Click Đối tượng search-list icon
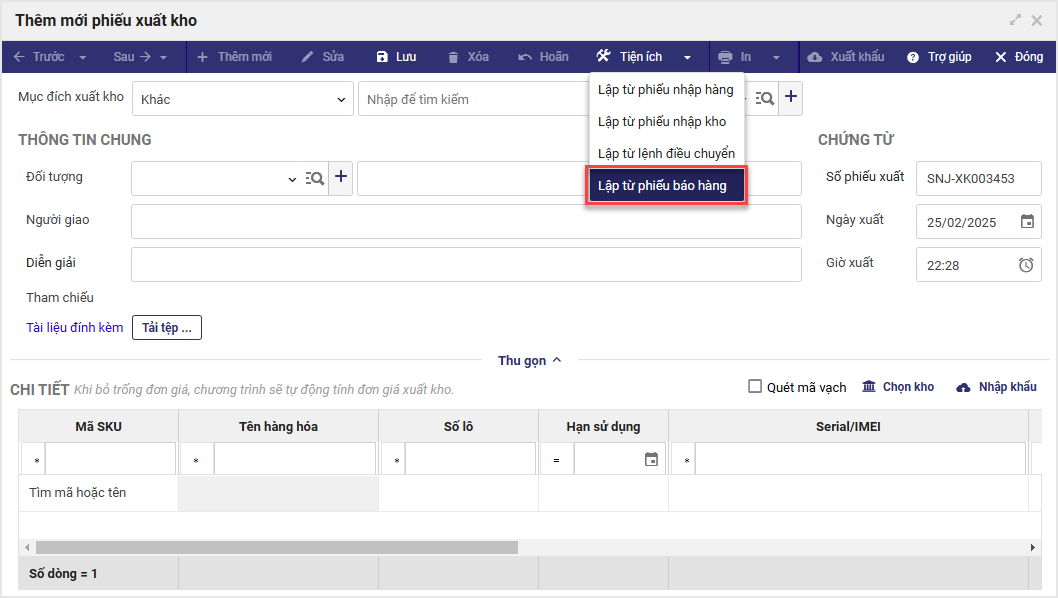Image resolution: width=1058 pixels, height=598 pixels. point(314,178)
